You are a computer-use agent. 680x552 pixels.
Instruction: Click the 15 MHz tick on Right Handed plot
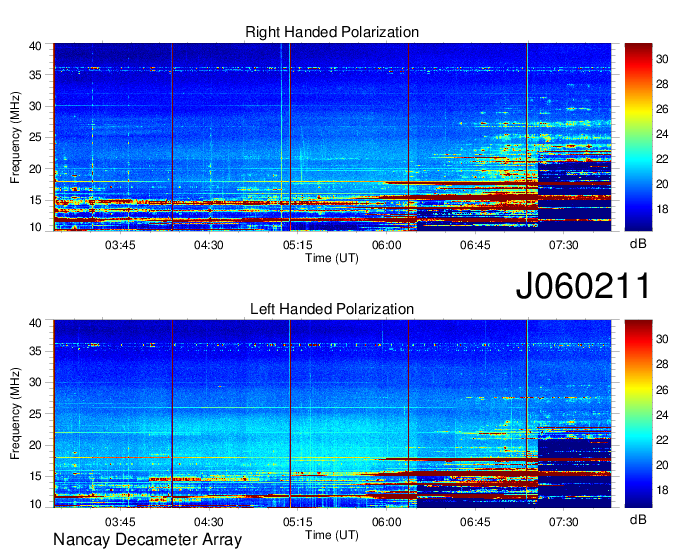(x=35, y=200)
